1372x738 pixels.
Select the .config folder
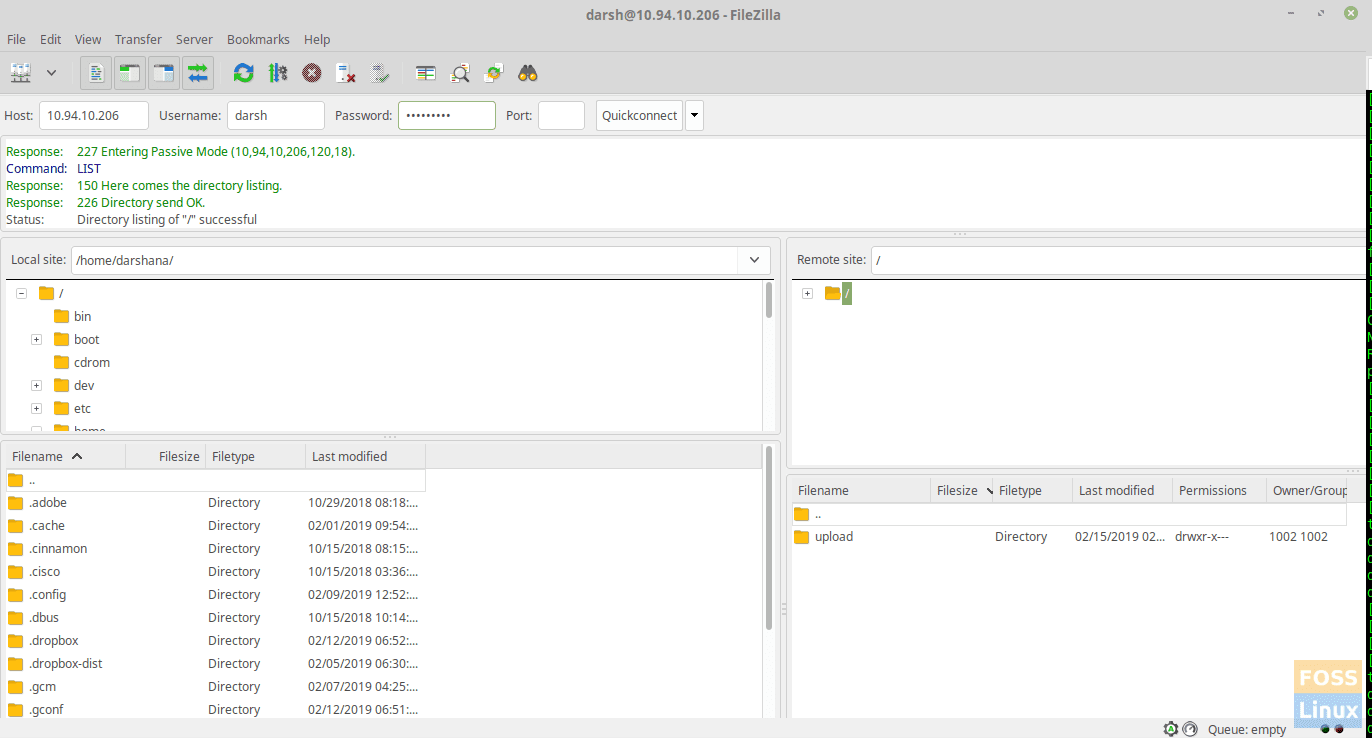[x=216, y=595]
